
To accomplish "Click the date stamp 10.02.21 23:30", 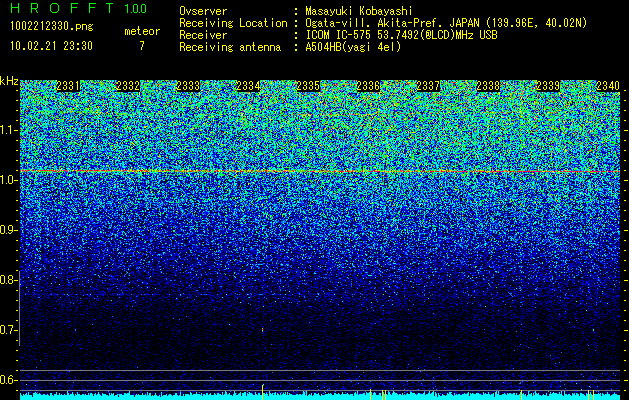I will coord(51,46).
